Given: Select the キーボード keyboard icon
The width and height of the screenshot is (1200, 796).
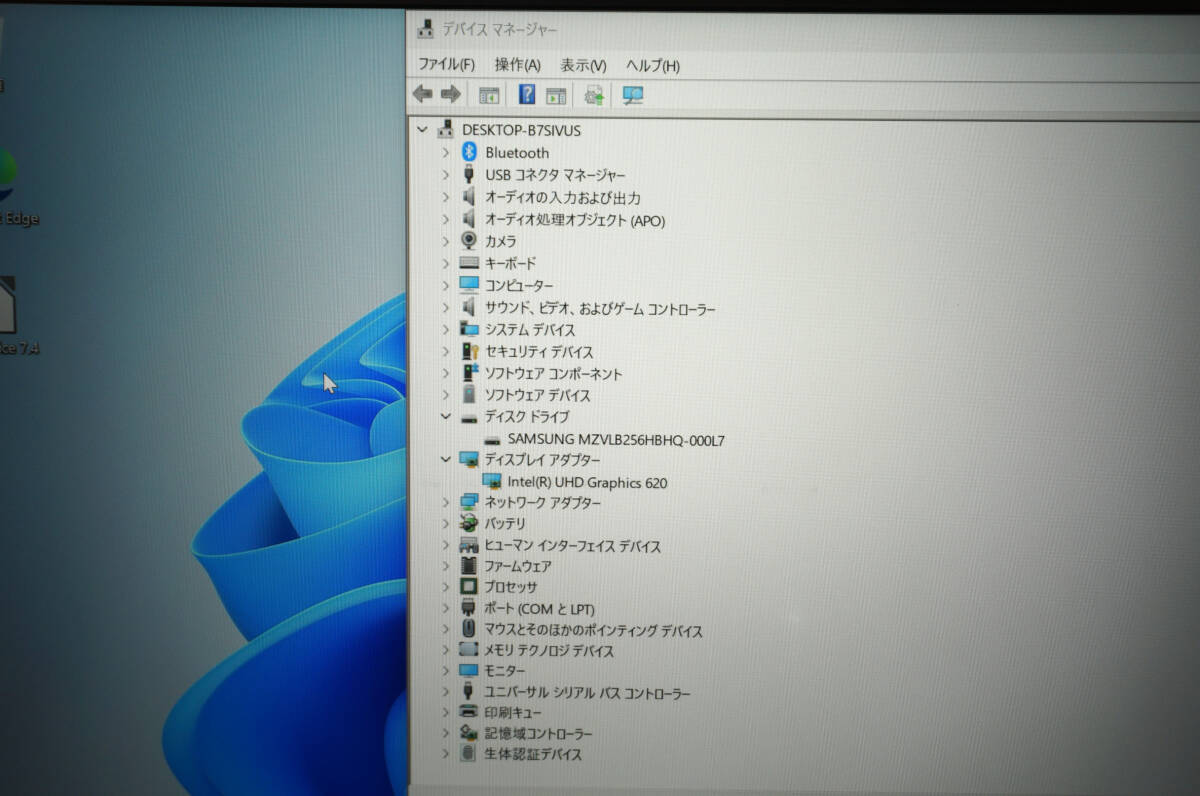Looking at the screenshot, I should click(469, 263).
